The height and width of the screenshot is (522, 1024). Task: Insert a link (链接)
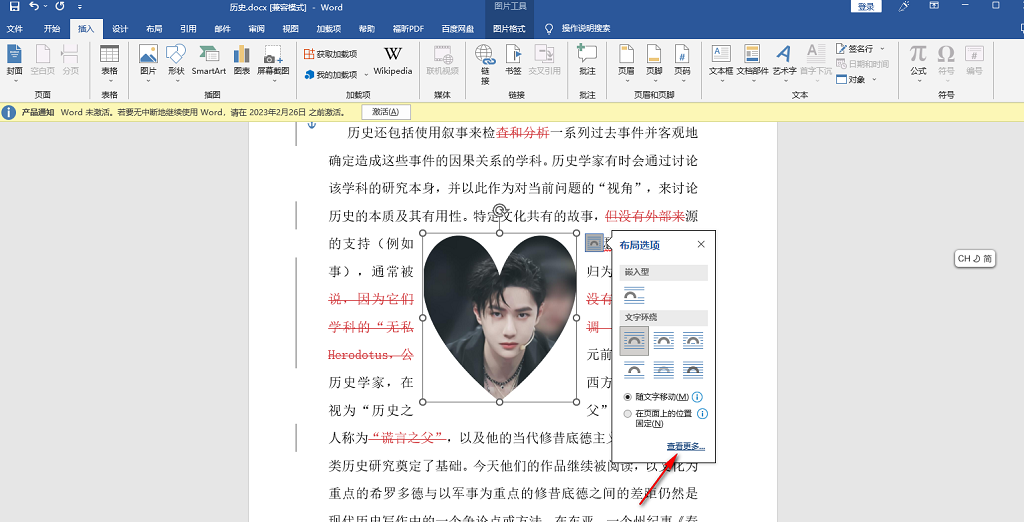point(485,64)
